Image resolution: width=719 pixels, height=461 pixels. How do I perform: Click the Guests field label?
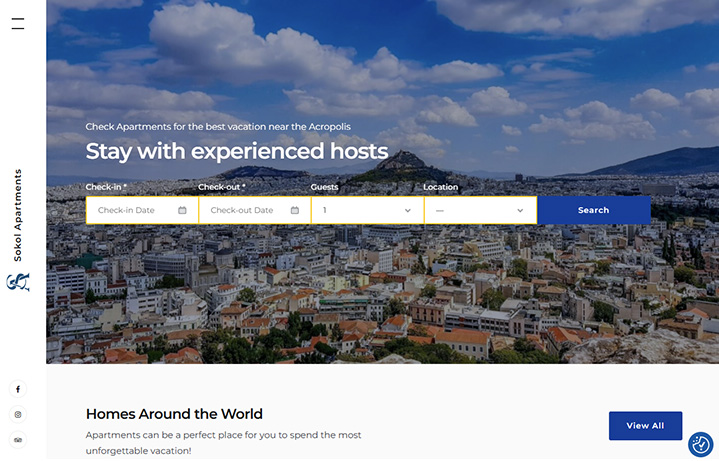tap(324, 187)
